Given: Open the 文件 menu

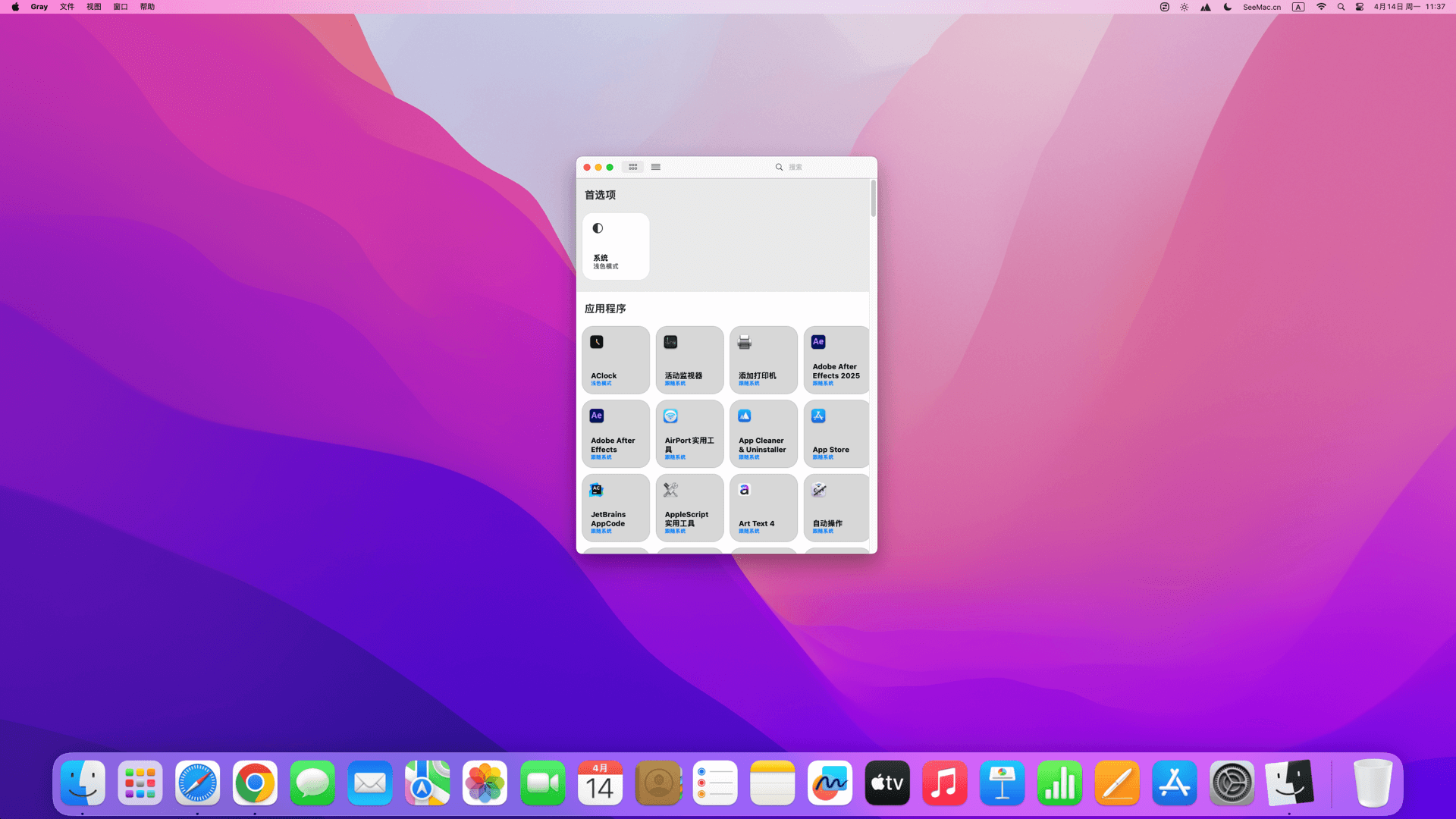Looking at the screenshot, I should pos(67,7).
